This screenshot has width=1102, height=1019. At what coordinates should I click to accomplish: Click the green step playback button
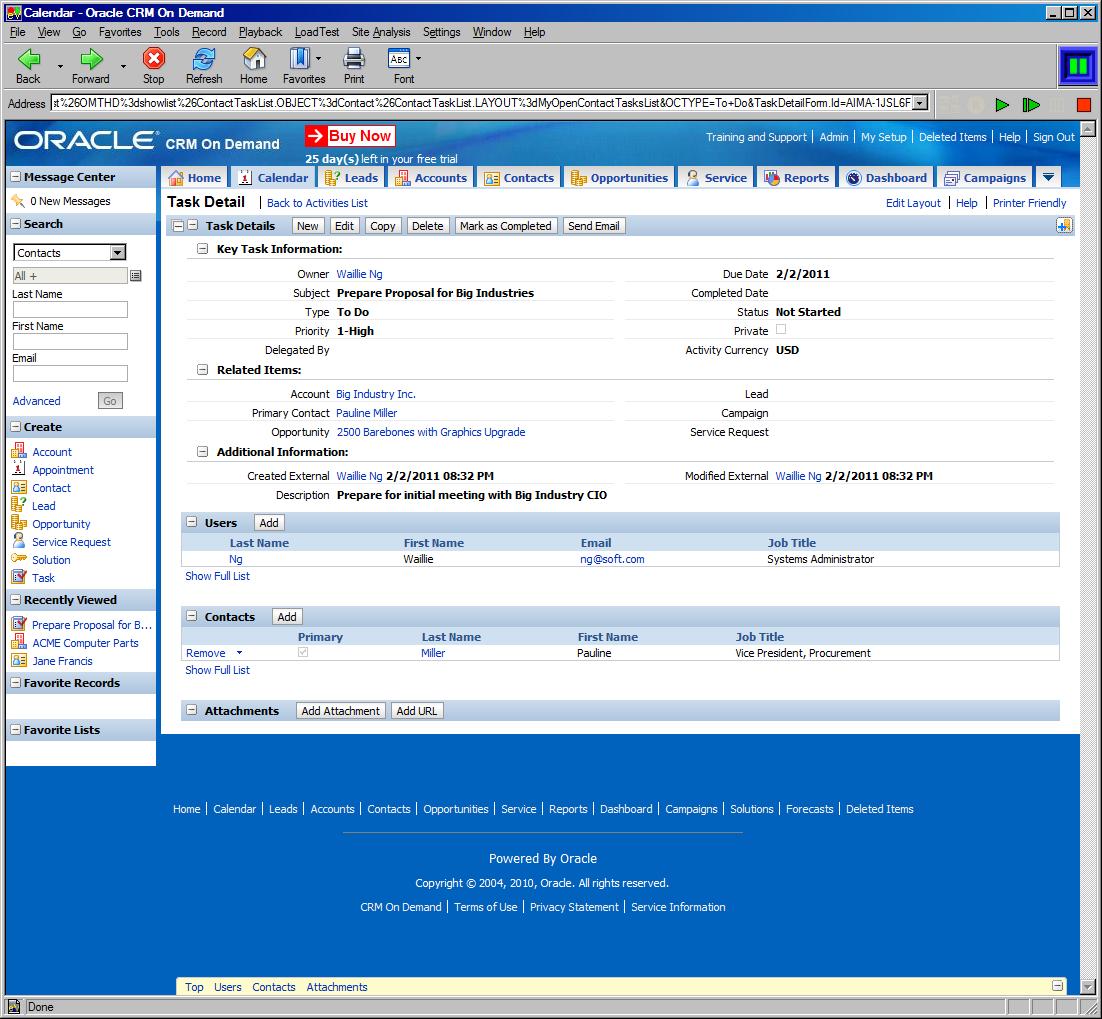1031,105
